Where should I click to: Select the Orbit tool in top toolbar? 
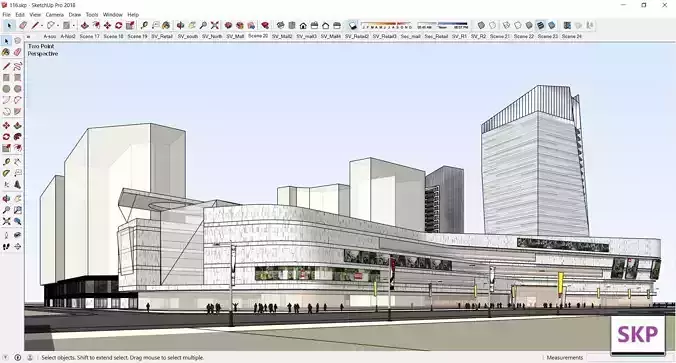[181, 25]
